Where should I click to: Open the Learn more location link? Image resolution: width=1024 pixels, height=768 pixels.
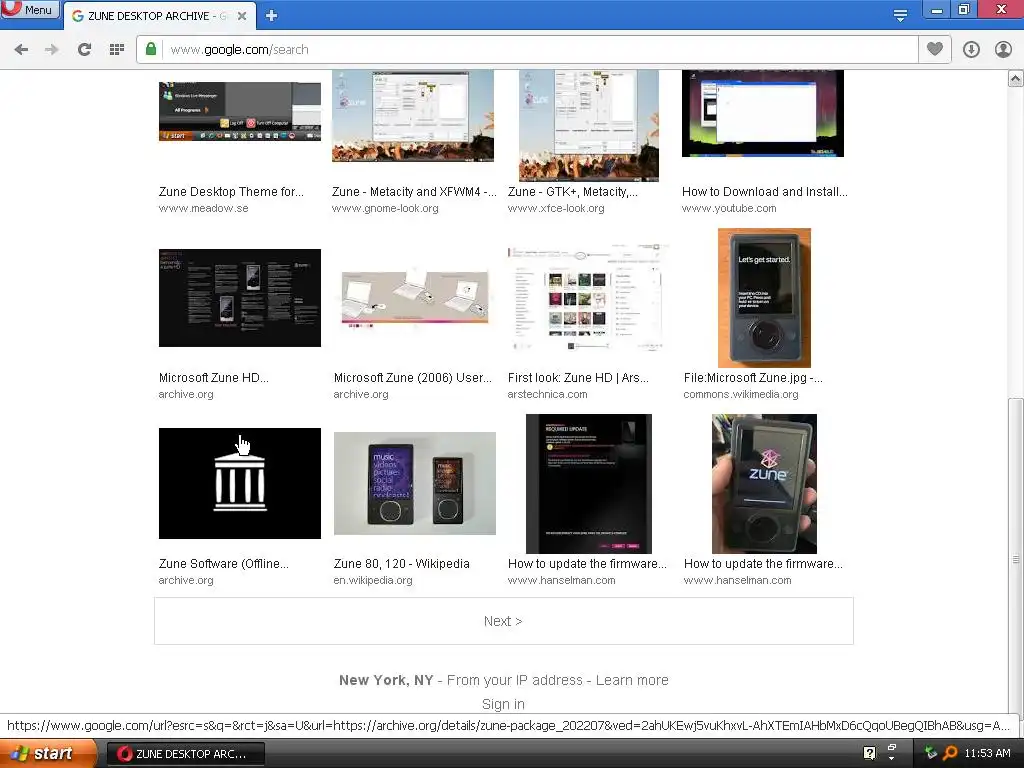pyautogui.click(x=632, y=680)
